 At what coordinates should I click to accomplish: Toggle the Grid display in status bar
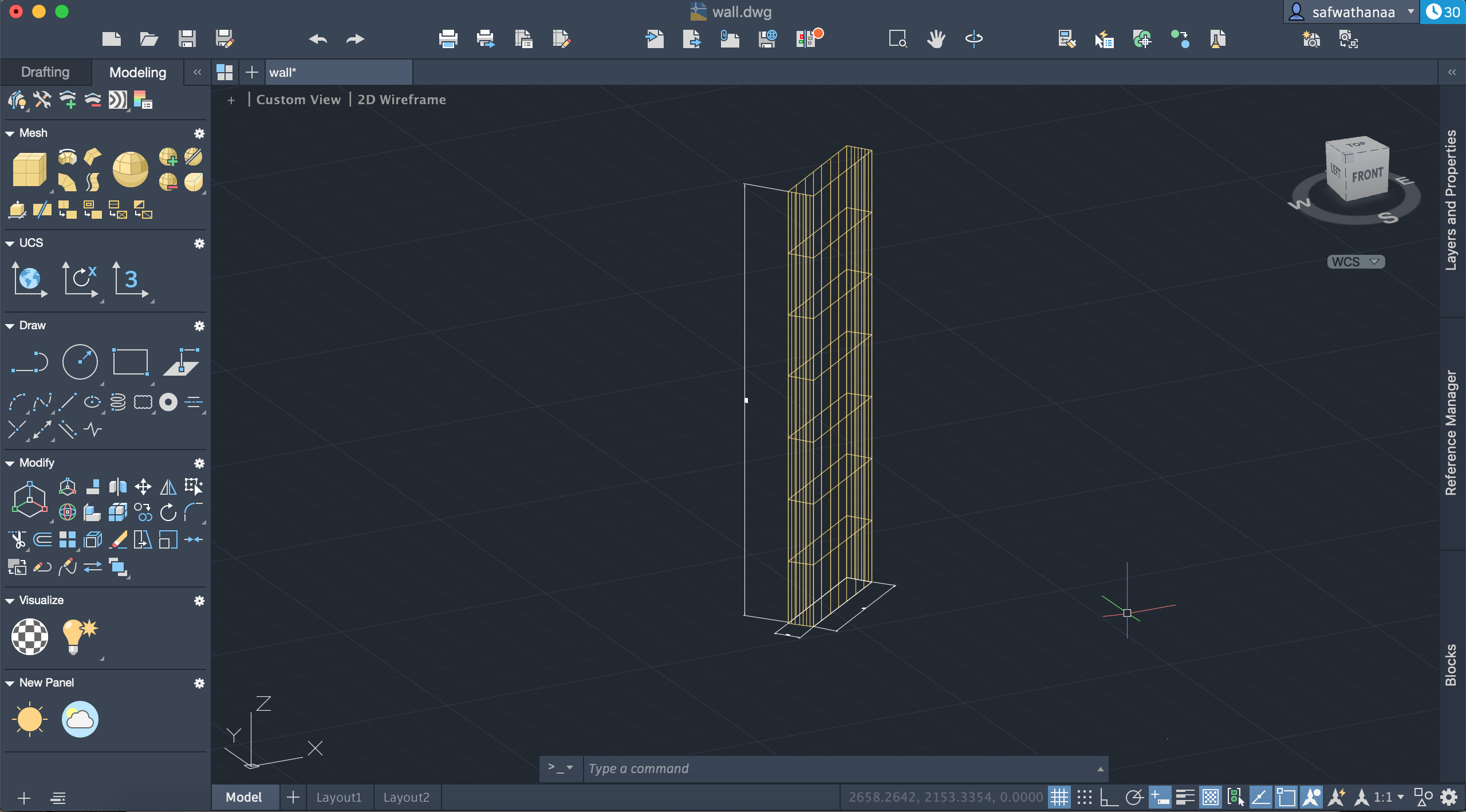1059,797
